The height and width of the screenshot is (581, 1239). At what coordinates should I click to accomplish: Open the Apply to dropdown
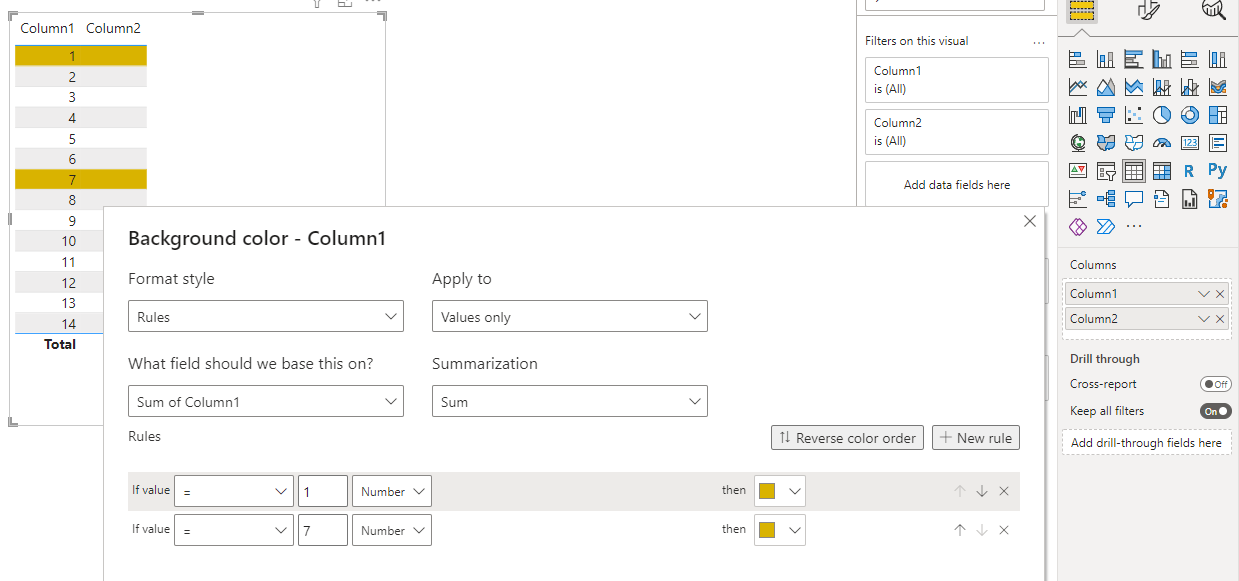click(x=569, y=317)
